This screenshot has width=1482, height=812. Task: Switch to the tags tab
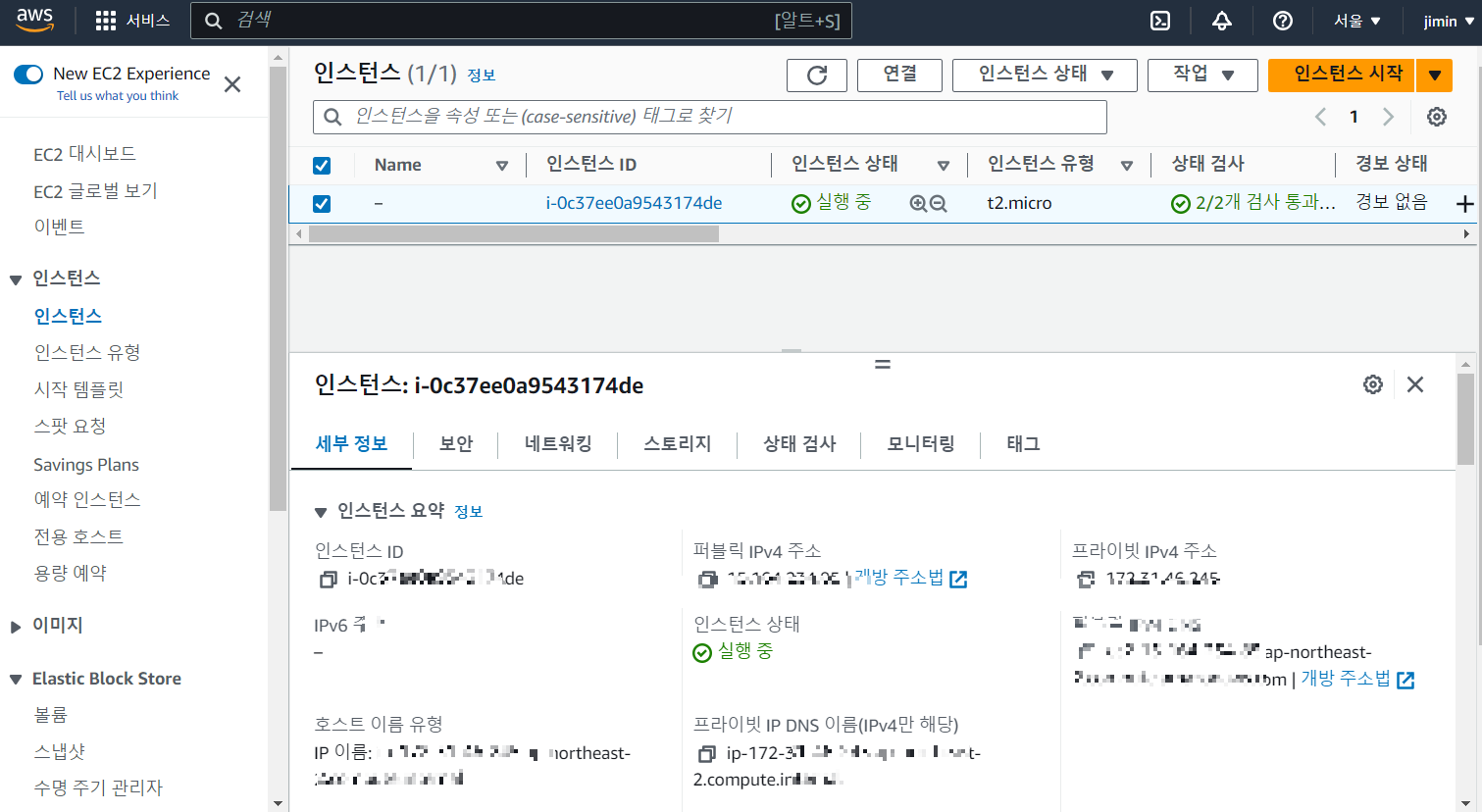1023,444
